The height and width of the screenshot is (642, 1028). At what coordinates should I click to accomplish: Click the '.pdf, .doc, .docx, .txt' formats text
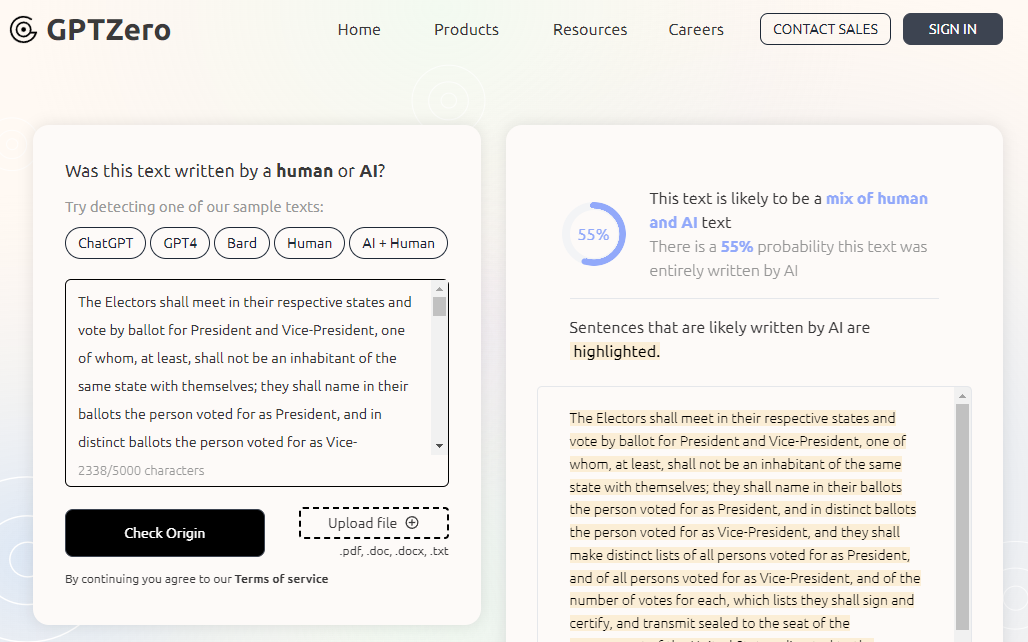tap(393, 551)
